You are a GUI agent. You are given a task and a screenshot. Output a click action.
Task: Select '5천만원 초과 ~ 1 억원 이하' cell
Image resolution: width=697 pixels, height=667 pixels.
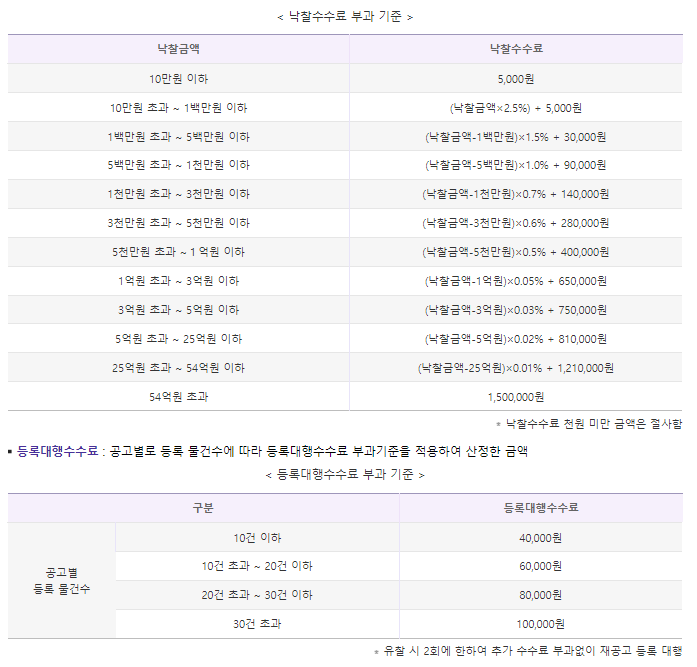tap(178, 252)
